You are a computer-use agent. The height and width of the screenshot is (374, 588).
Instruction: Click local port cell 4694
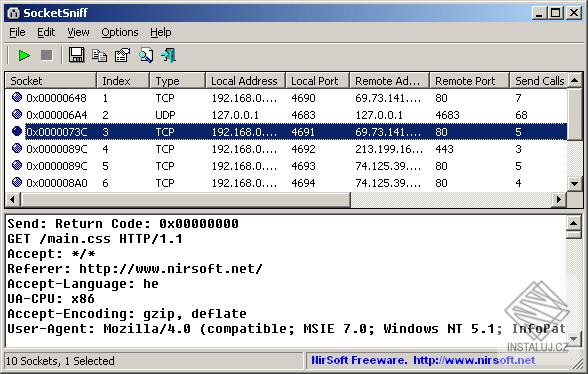[x=303, y=183]
